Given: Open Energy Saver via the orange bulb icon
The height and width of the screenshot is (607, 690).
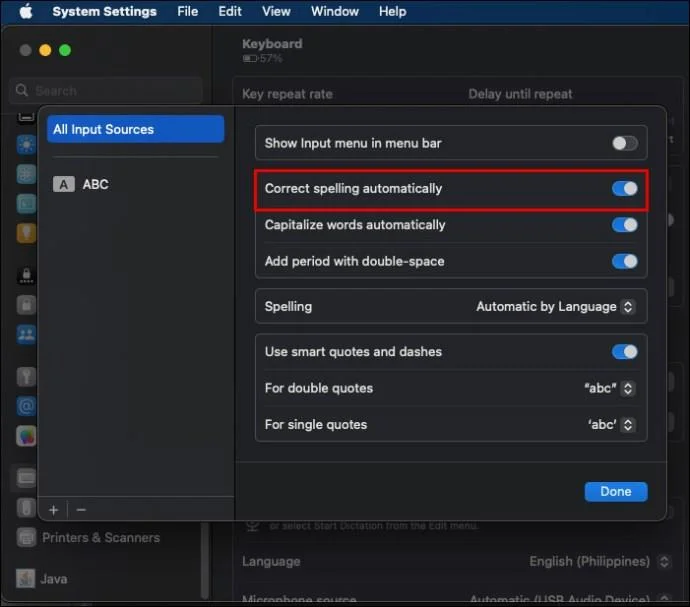Looking at the screenshot, I should 26,233.
